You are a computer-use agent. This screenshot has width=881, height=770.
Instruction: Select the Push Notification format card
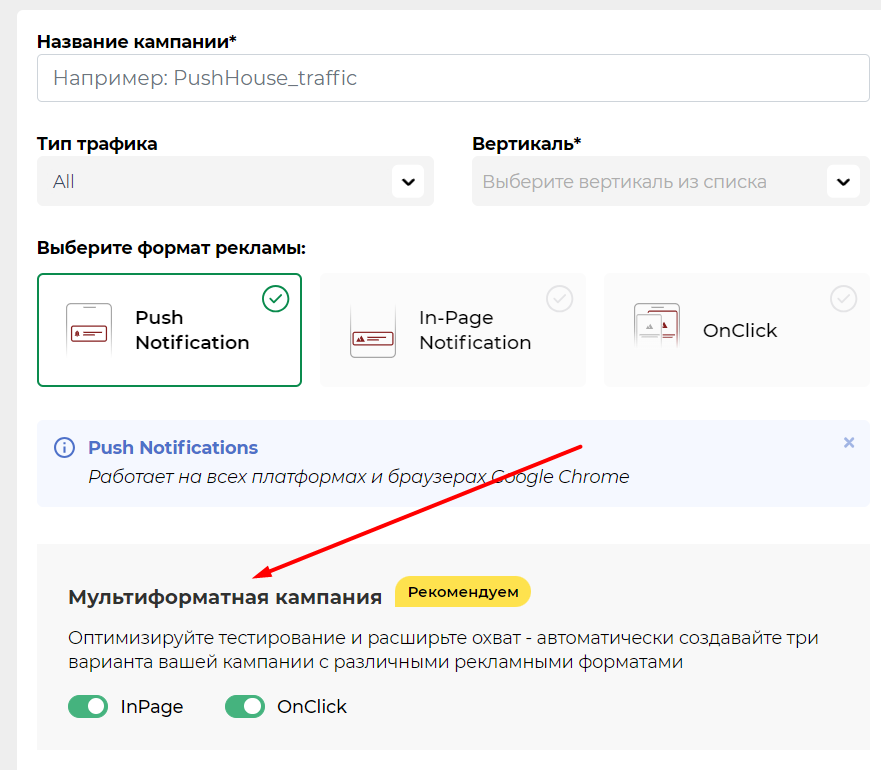point(169,330)
